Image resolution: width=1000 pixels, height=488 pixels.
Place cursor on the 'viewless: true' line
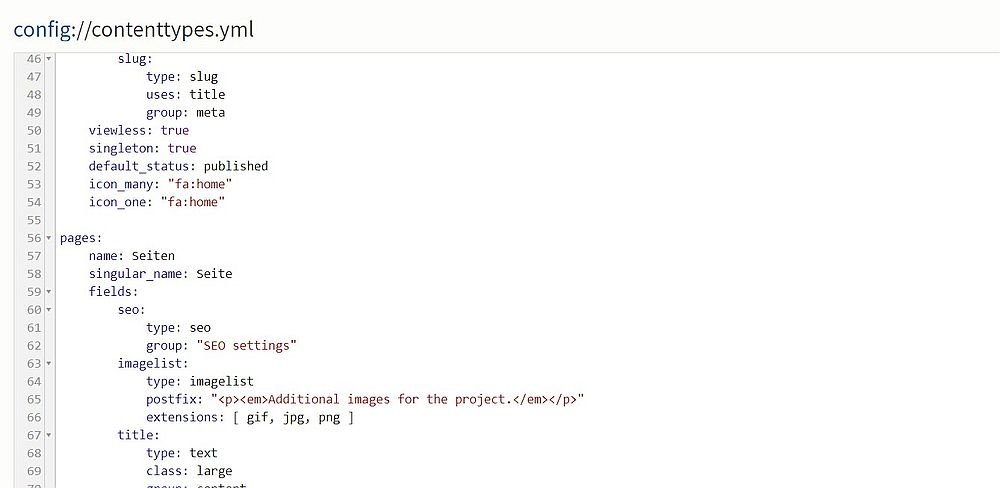(139, 130)
